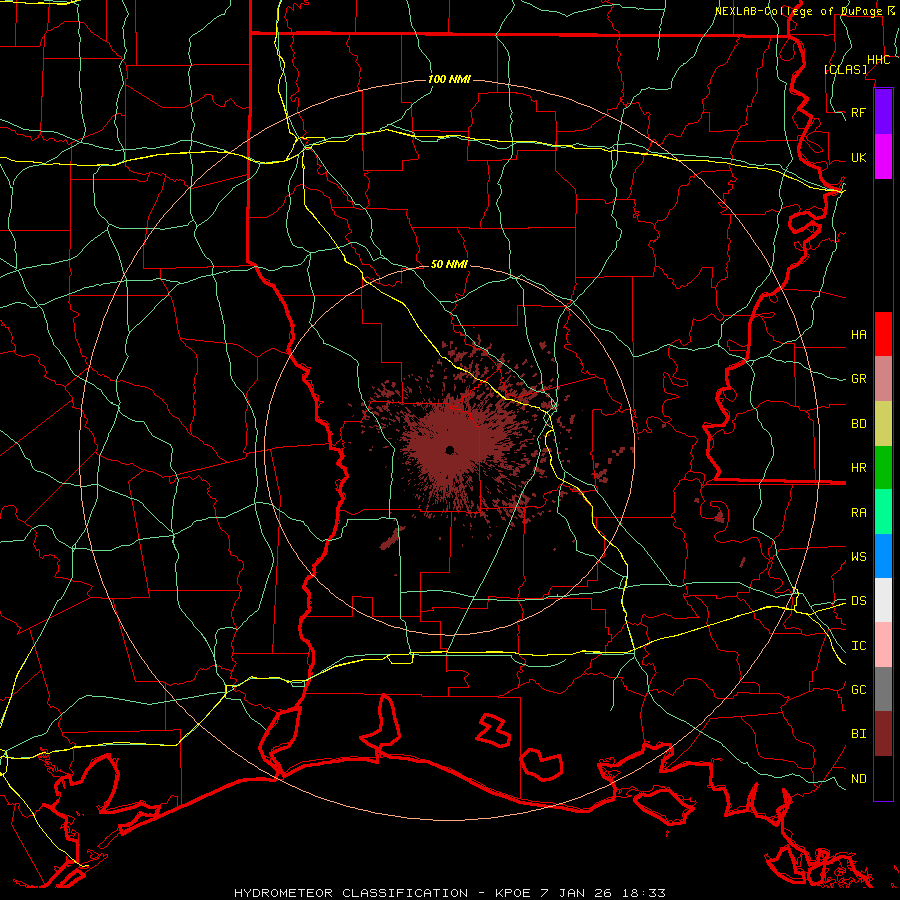Click the BI dark red legend swatch
The image size is (900, 900).
pos(883,734)
